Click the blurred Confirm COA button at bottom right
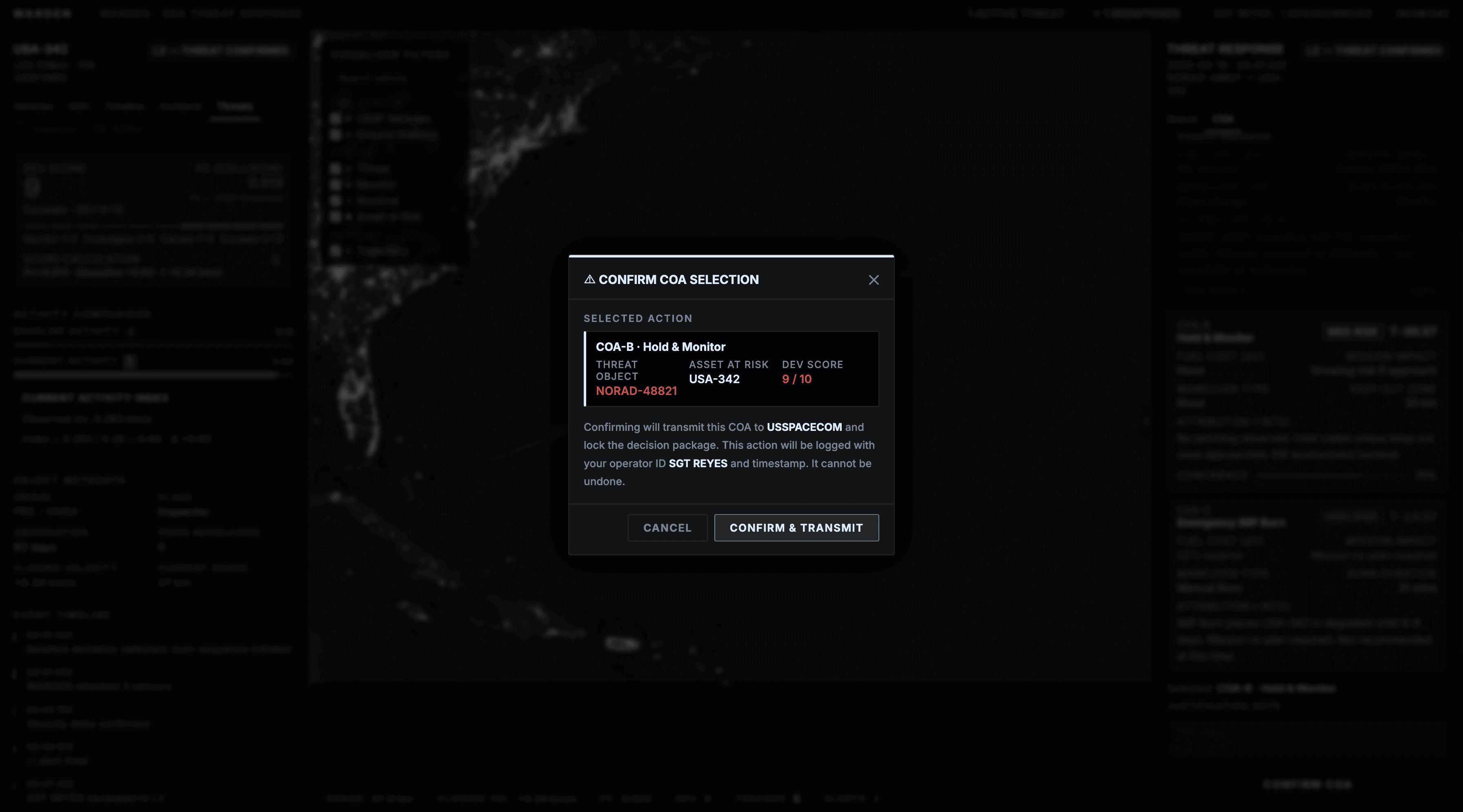 tap(1307, 784)
